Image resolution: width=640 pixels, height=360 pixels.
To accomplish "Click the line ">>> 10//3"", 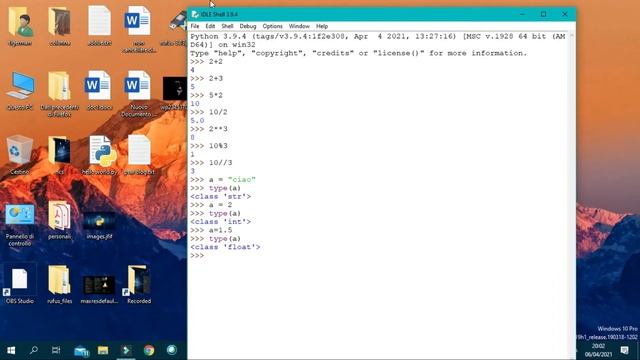I will coord(211,162).
